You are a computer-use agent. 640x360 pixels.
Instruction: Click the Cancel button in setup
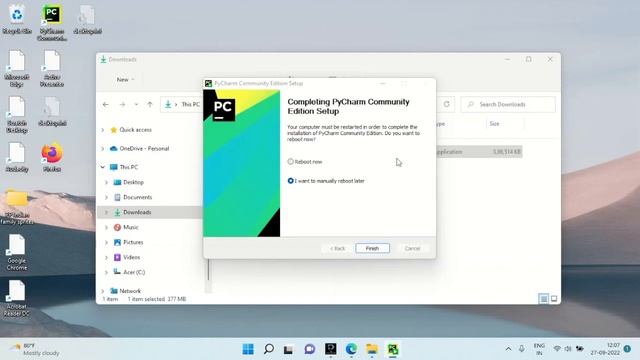(x=412, y=248)
